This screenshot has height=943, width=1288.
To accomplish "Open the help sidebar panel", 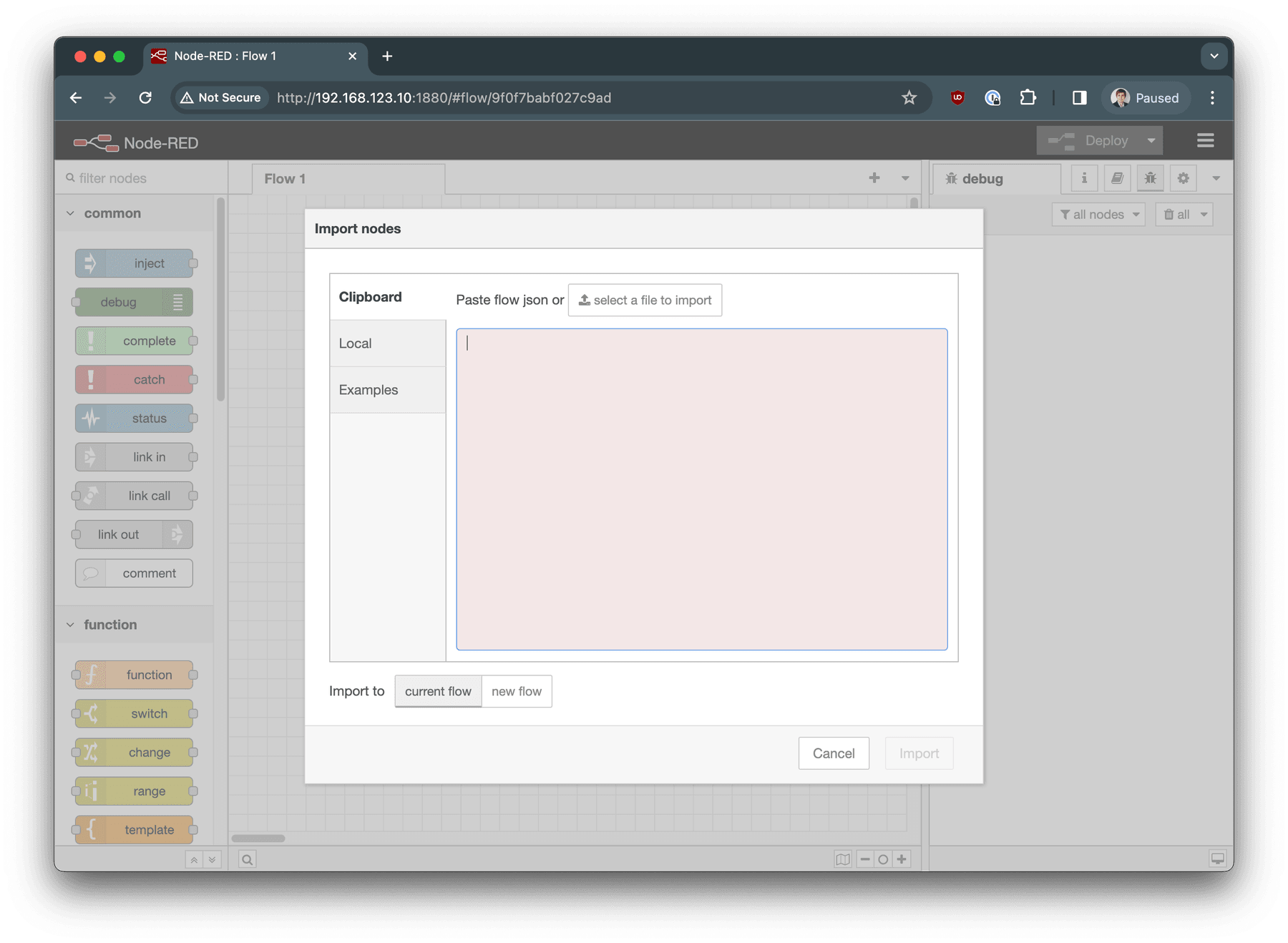I will [1116, 178].
